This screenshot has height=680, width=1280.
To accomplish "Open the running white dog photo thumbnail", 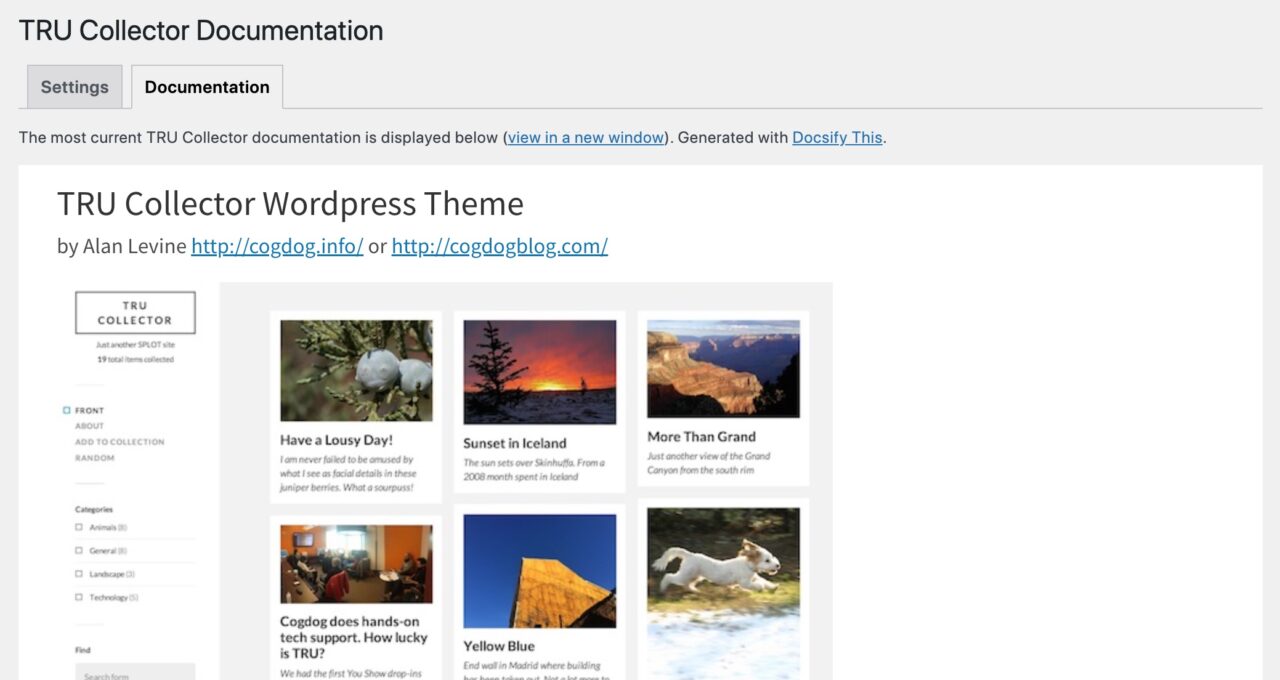I will point(723,594).
